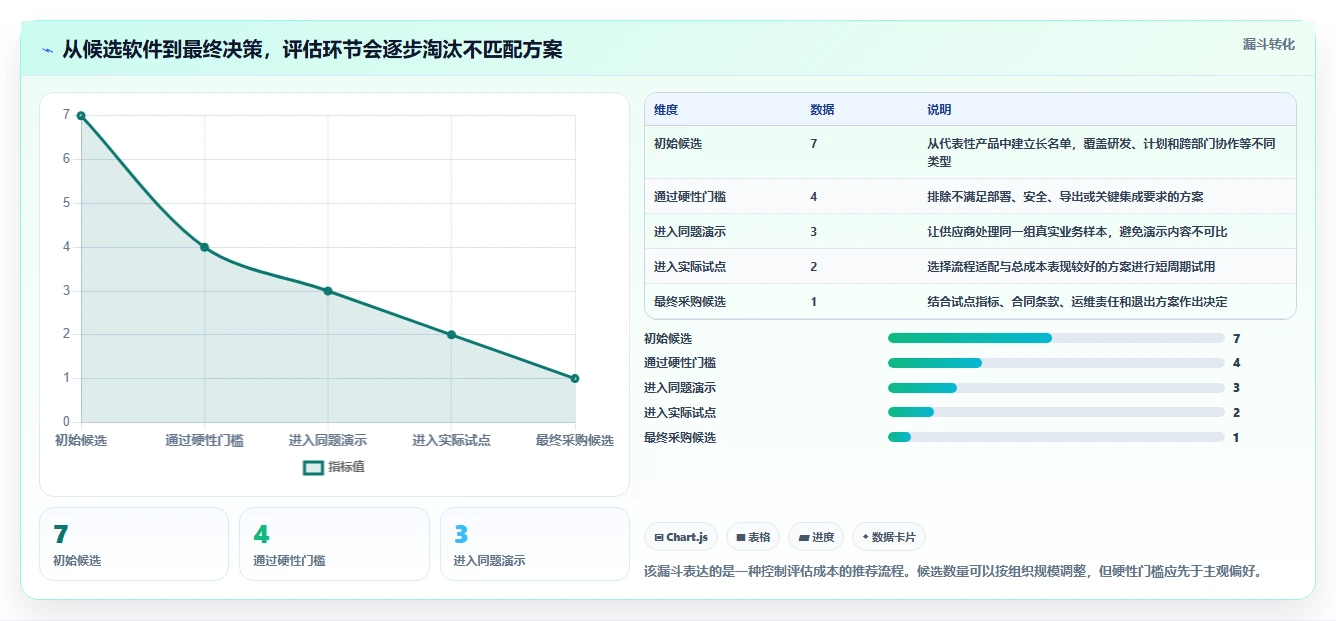Click the description starting with 让供应商处理
This screenshot has width=1336, height=621.
click(1077, 232)
